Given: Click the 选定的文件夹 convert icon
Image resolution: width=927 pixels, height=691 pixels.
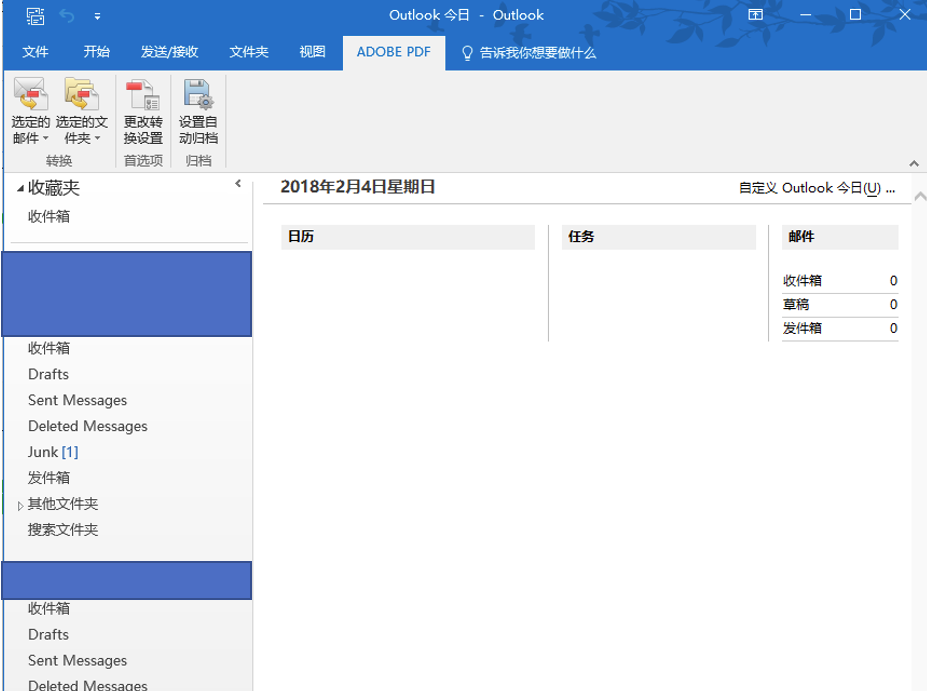Looking at the screenshot, I should pos(82,95).
